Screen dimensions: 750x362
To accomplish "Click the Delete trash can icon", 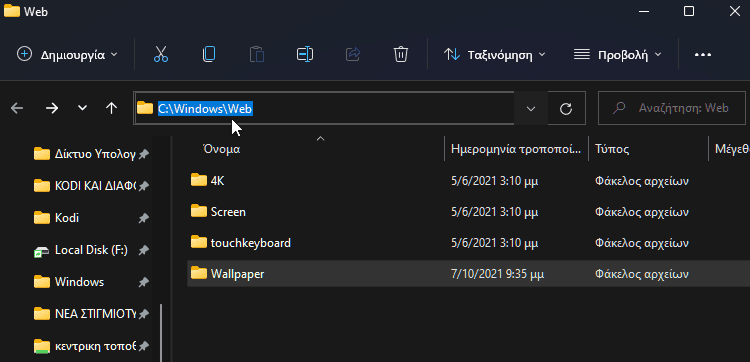I will [x=400, y=54].
